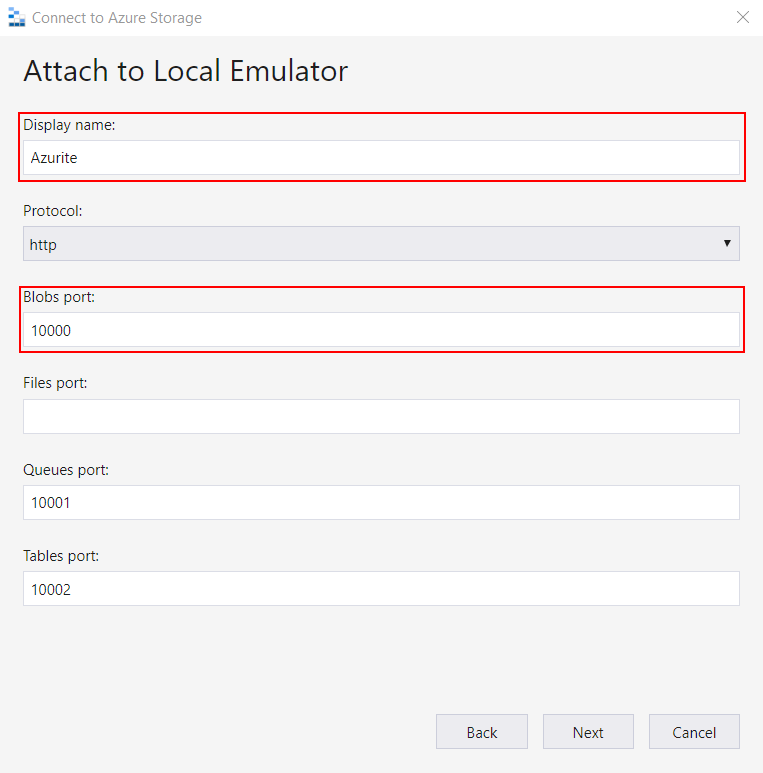The height and width of the screenshot is (773, 763).
Task: Click the Protocol dropdown arrow
Action: tap(727, 243)
